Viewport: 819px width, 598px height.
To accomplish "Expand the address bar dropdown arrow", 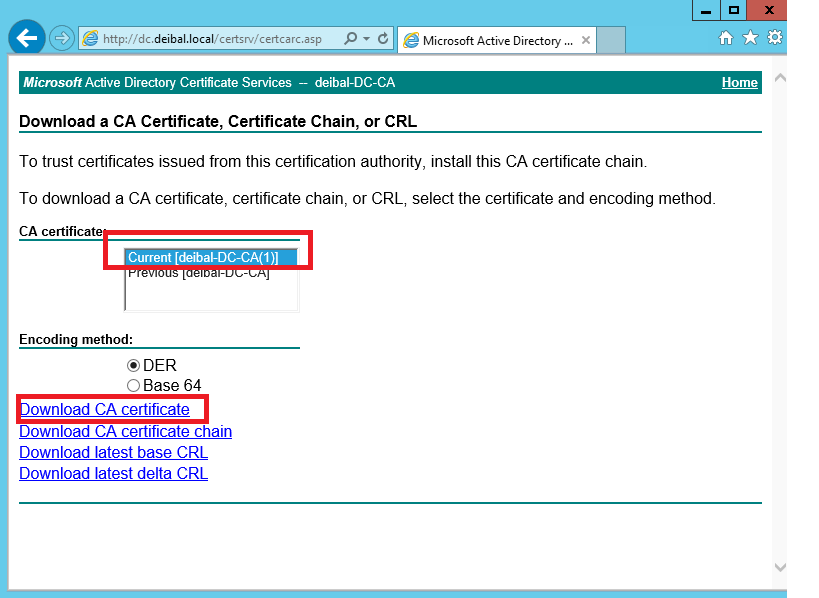I will click(366, 39).
